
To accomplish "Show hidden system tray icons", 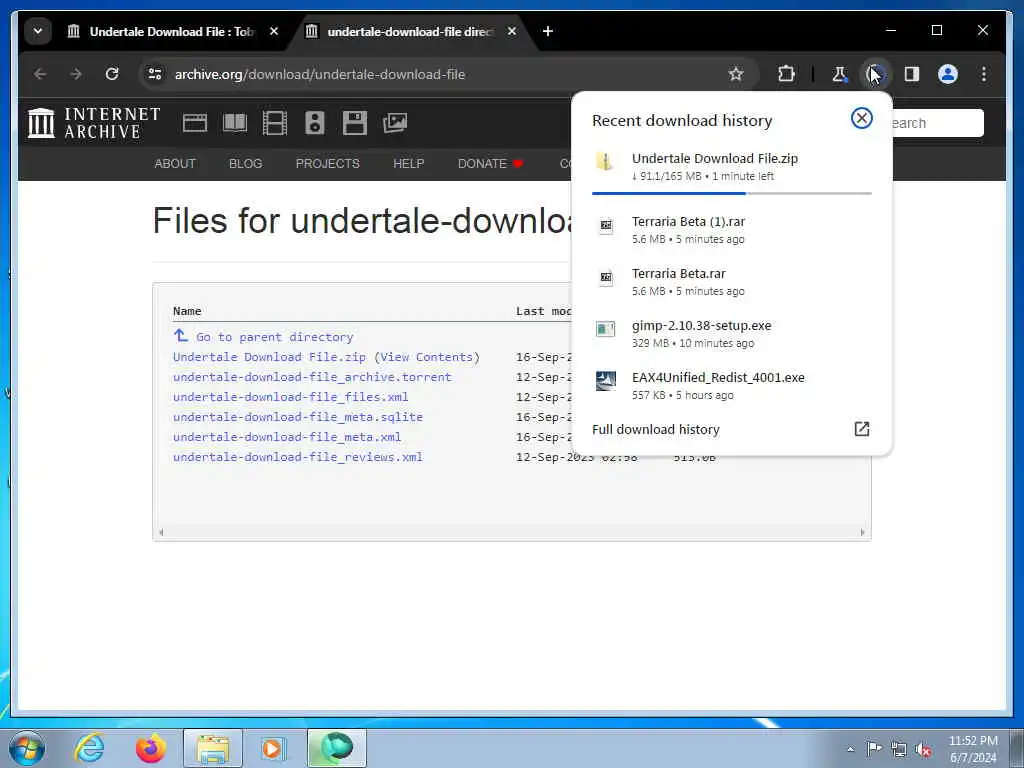I will 850,749.
